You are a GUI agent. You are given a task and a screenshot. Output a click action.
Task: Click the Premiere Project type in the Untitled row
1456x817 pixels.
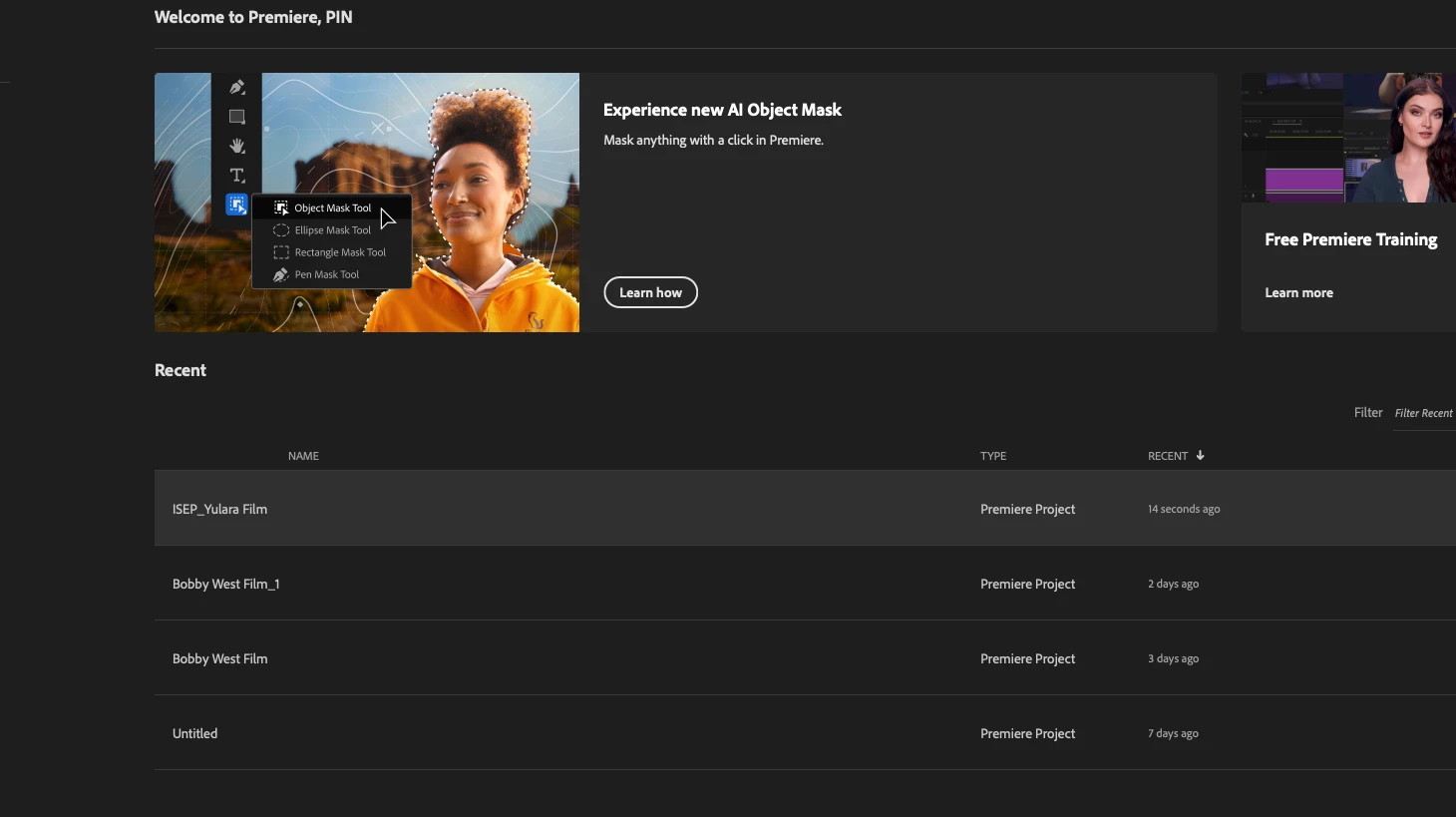1027,733
